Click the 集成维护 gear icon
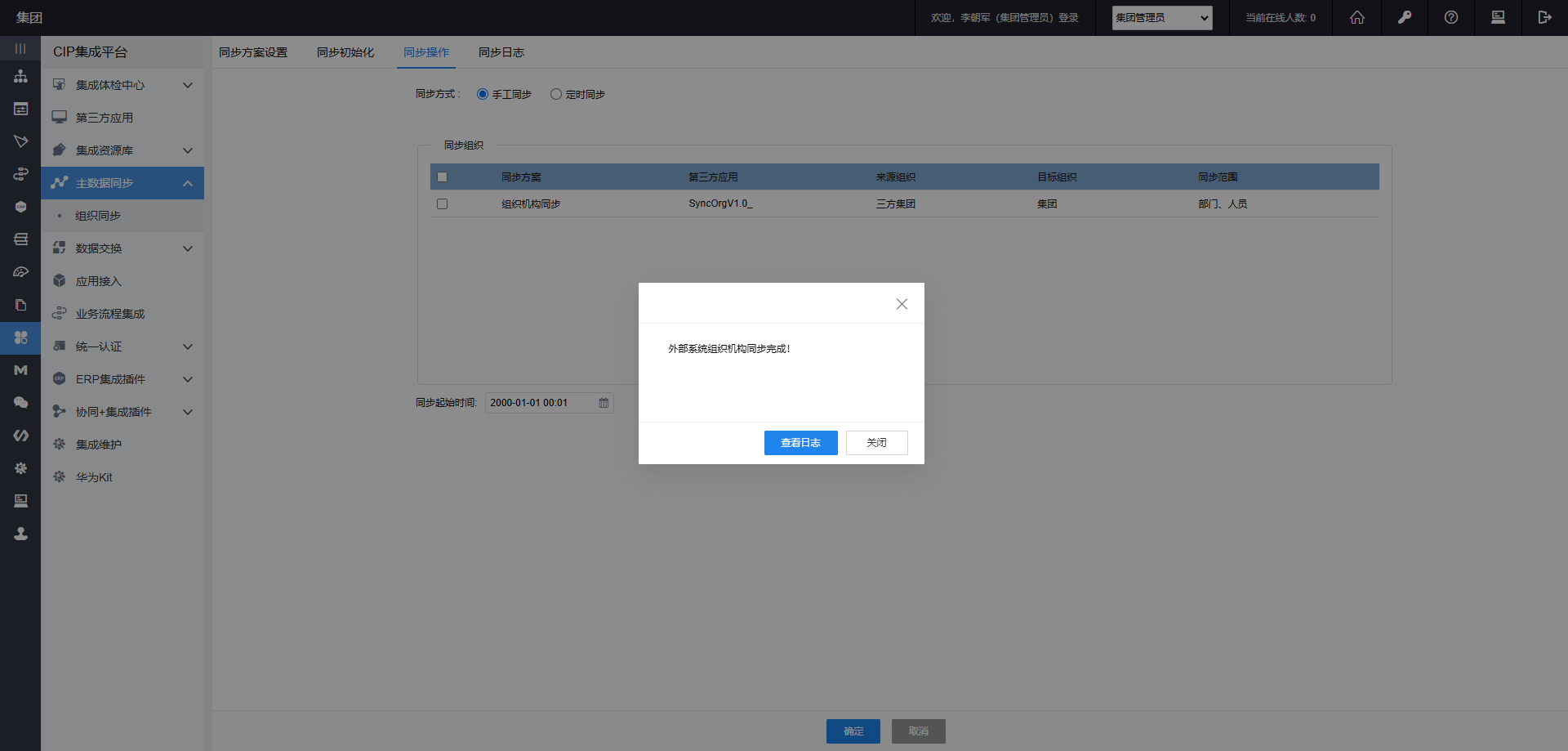The height and width of the screenshot is (751, 1568). pos(59,444)
